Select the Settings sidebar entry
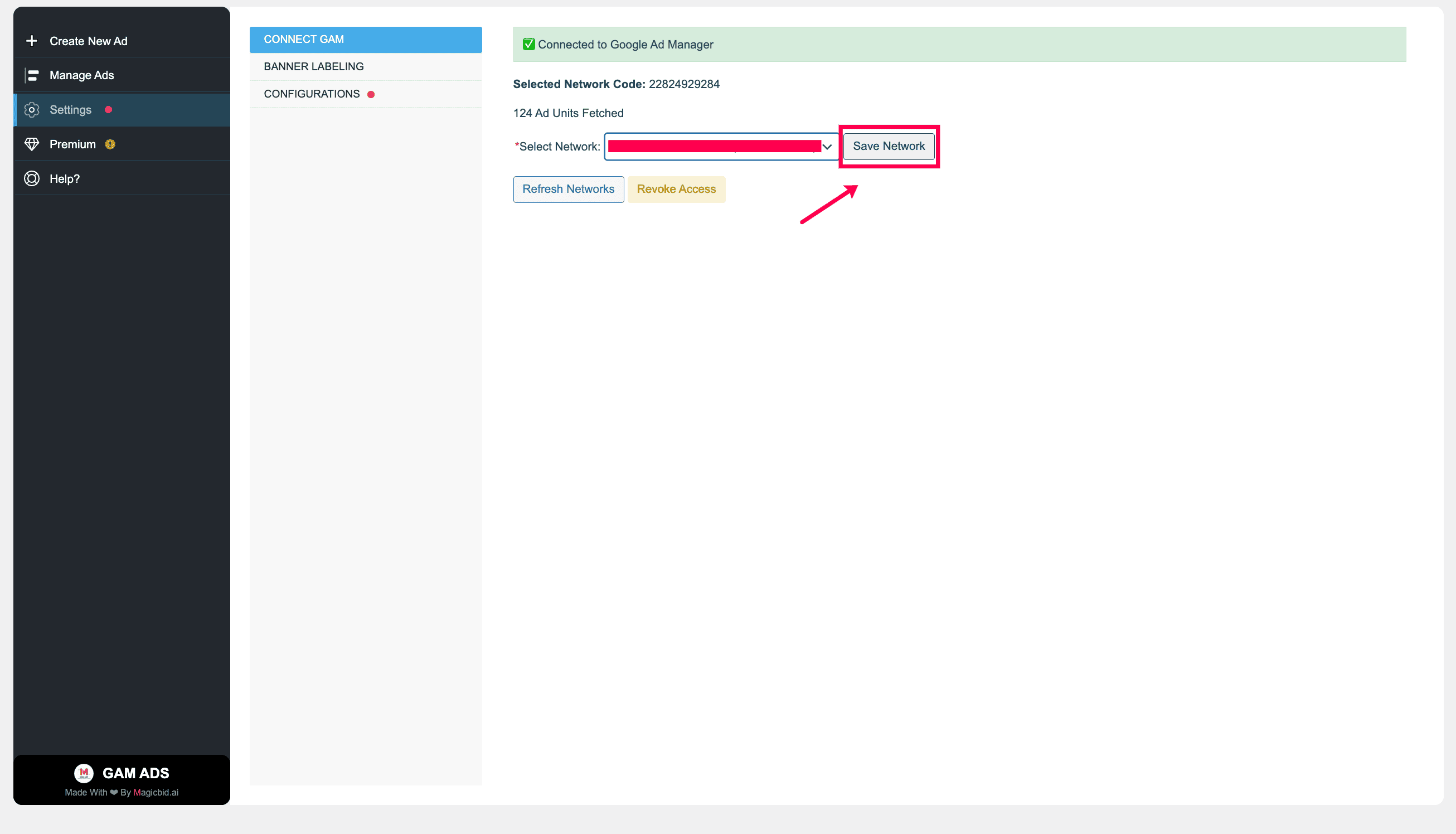This screenshot has height=834, width=1456. click(x=122, y=109)
